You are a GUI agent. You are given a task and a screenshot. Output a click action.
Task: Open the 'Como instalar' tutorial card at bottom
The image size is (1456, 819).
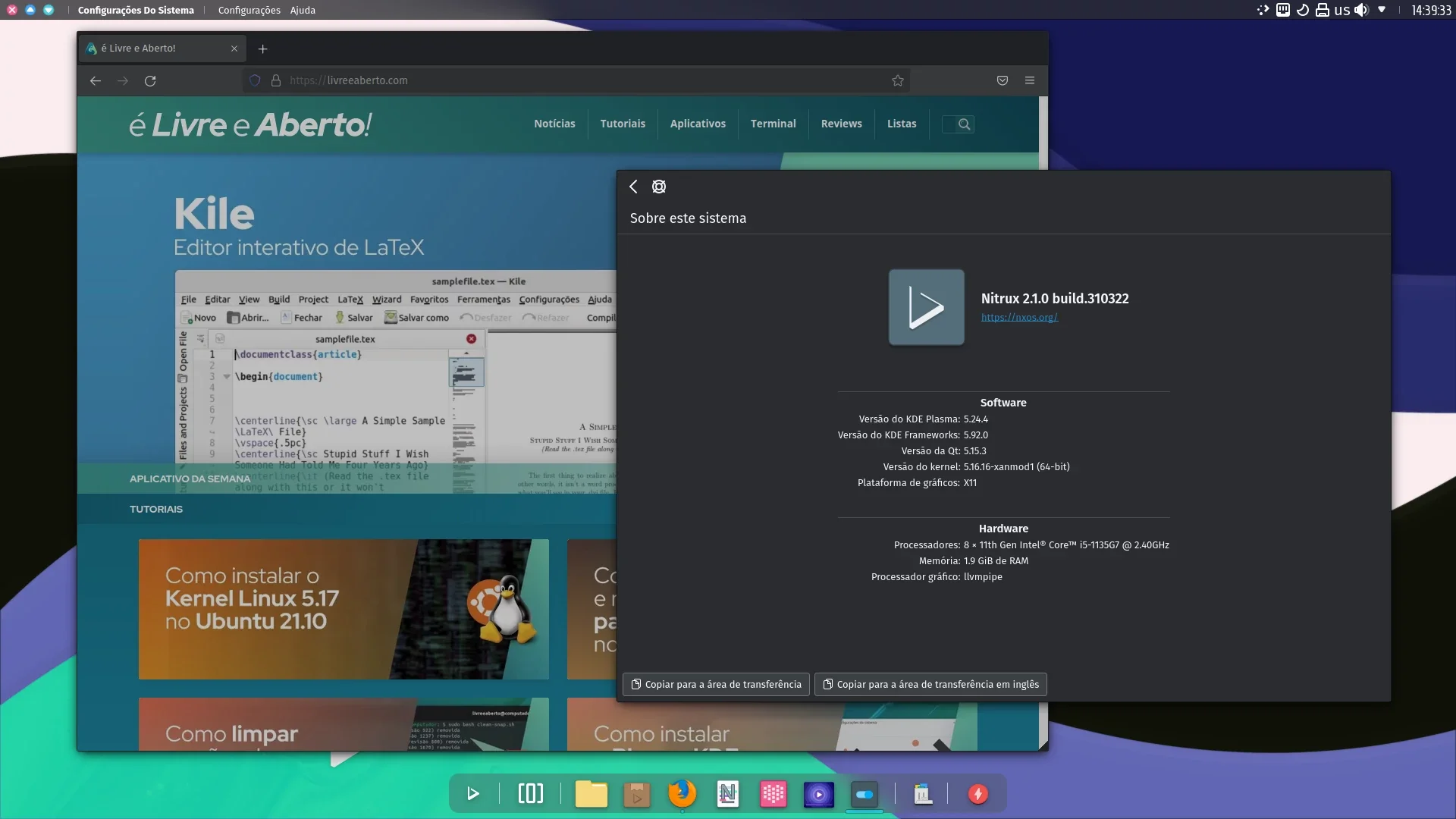coord(772,724)
